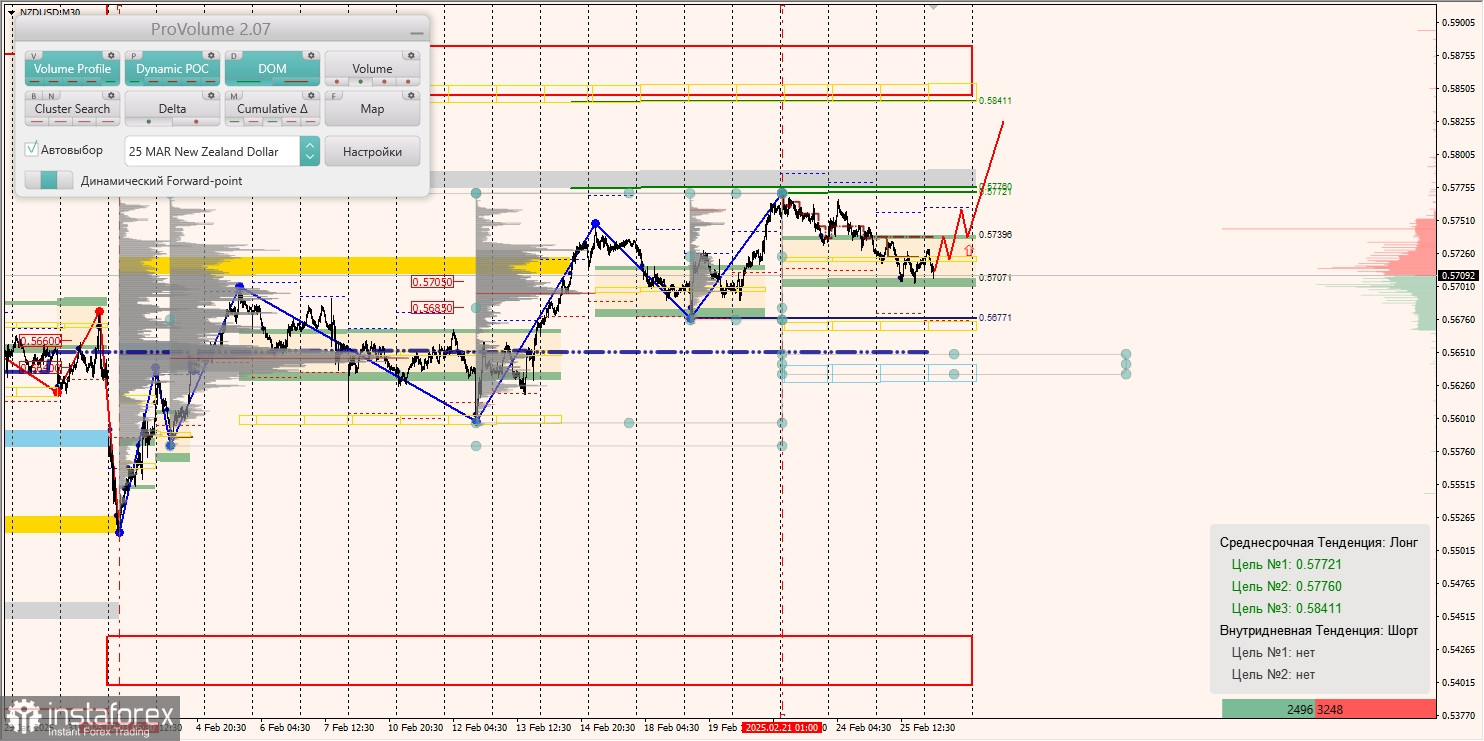Click the current price tag 0.57092
Image resolution: width=1484 pixels, height=741 pixels.
pyautogui.click(x=1458, y=275)
